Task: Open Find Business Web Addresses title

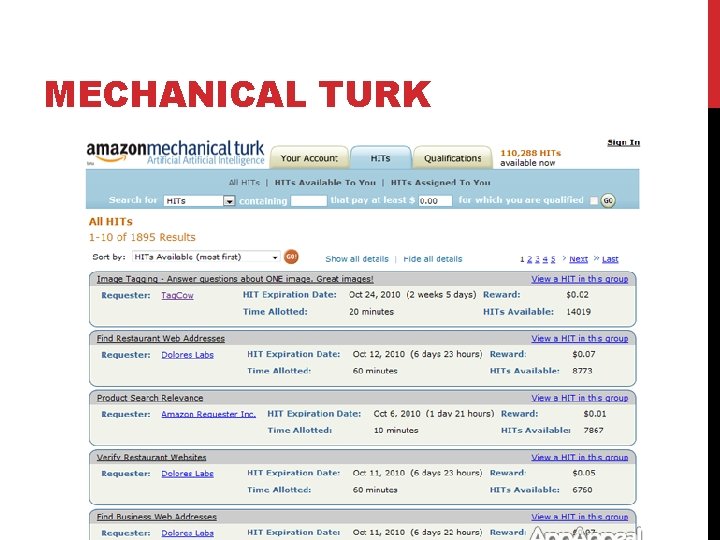Action: 157,517
